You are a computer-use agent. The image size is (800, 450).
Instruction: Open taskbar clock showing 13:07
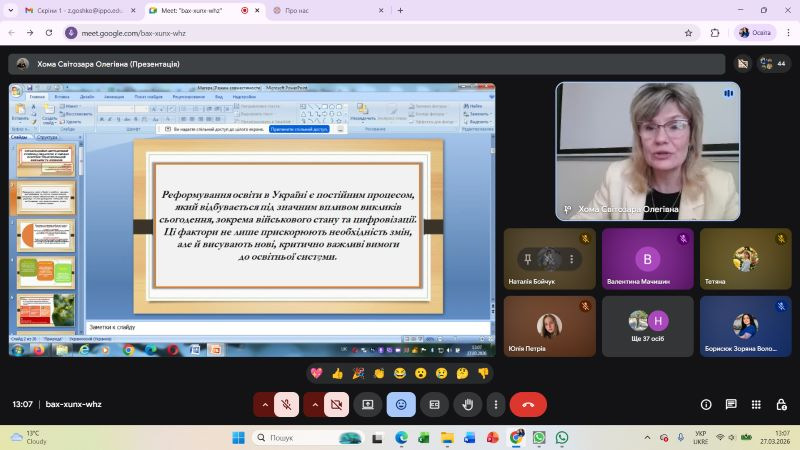774,438
